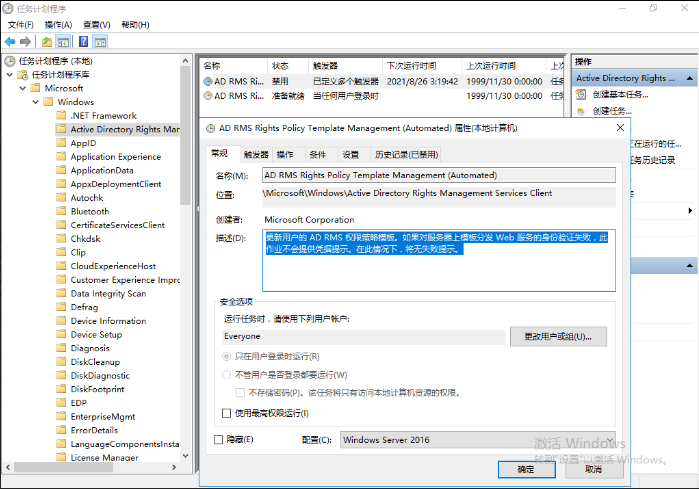699x489 pixels.
Task: Switch to the 历史记录(已禁用) tab
Action: [407, 155]
